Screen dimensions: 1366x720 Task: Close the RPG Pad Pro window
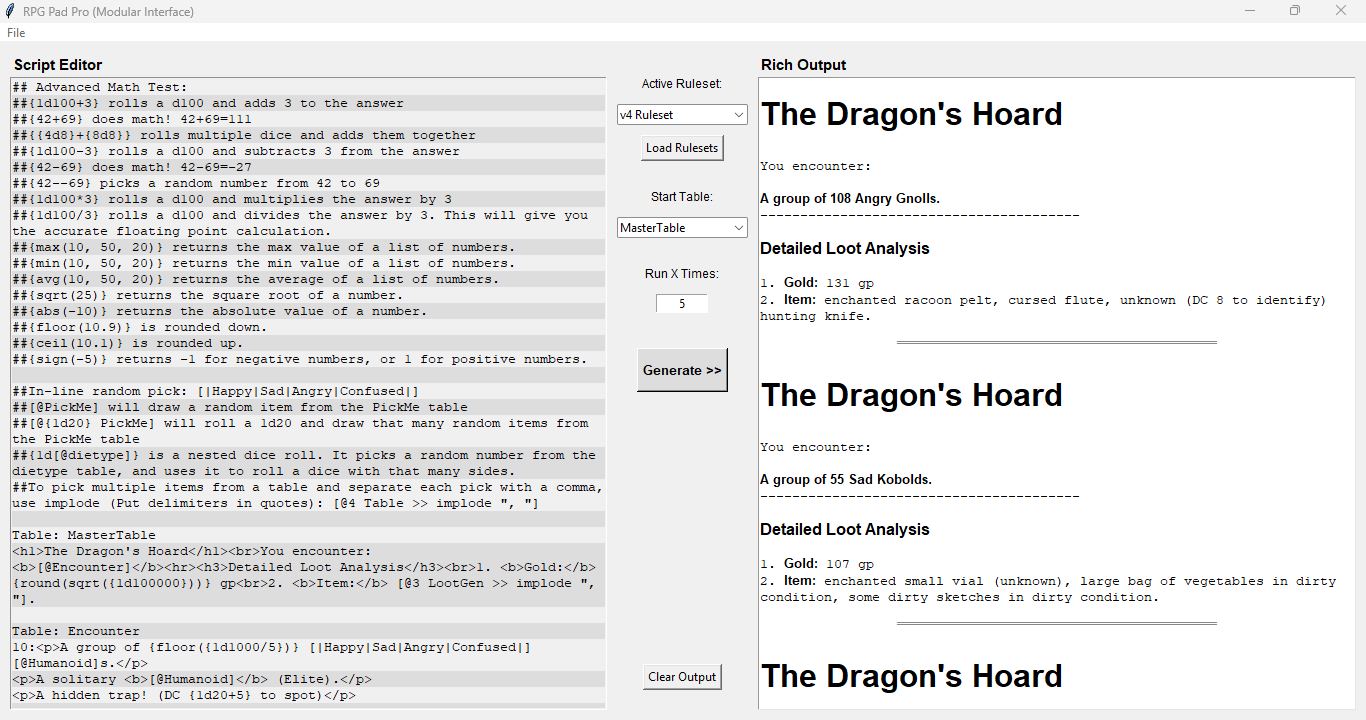click(1341, 11)
